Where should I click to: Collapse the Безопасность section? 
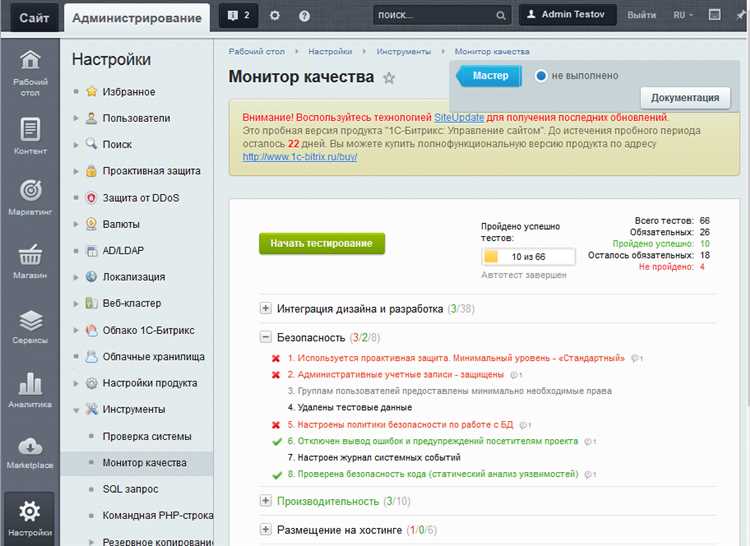pos(265,337)
